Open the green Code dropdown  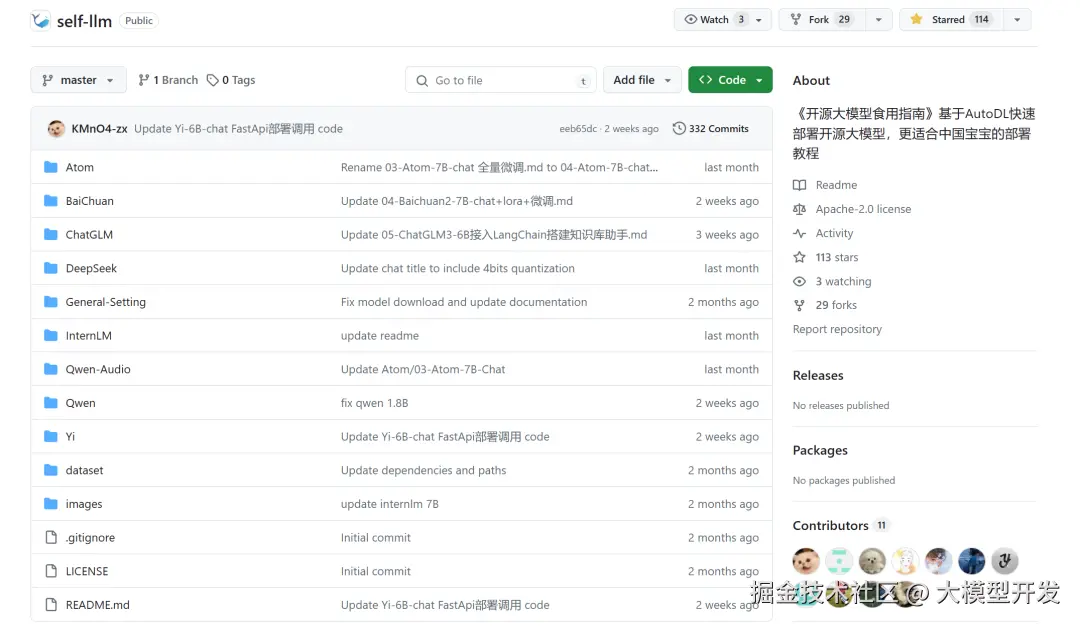pos(730,80)
